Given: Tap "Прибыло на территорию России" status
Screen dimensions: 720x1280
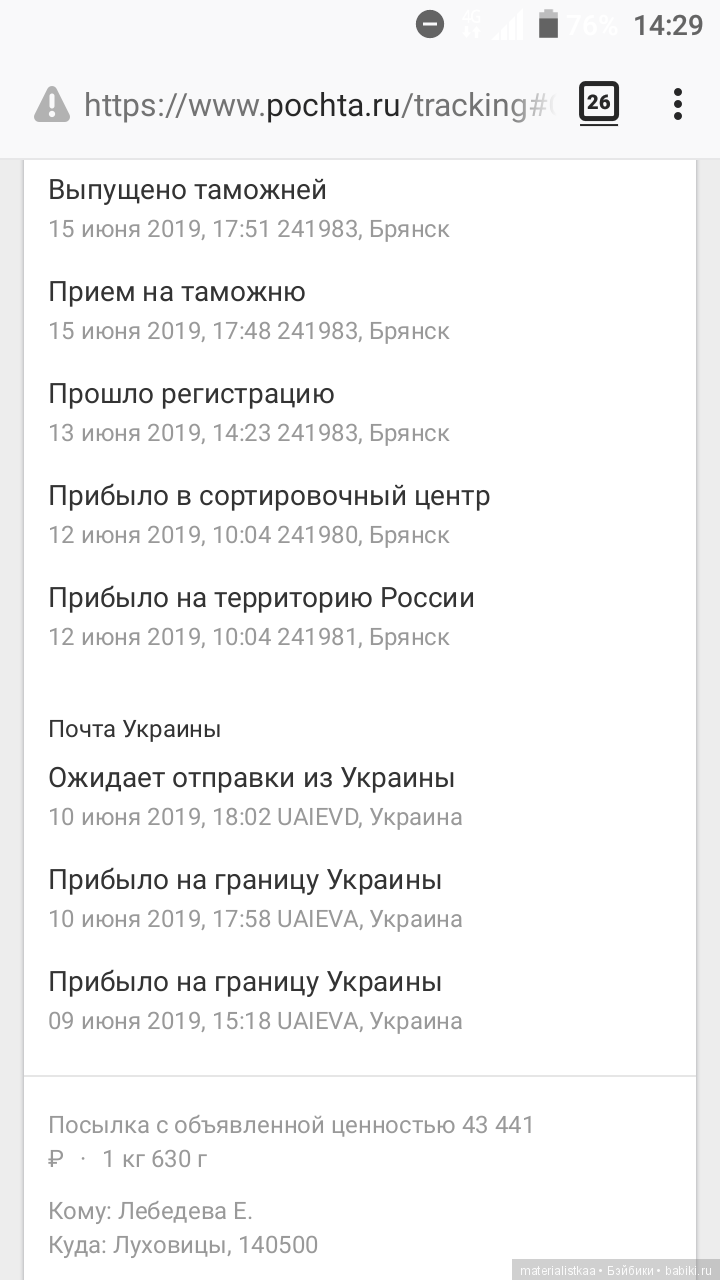Looking at the screenshot, I should (261, 598).
